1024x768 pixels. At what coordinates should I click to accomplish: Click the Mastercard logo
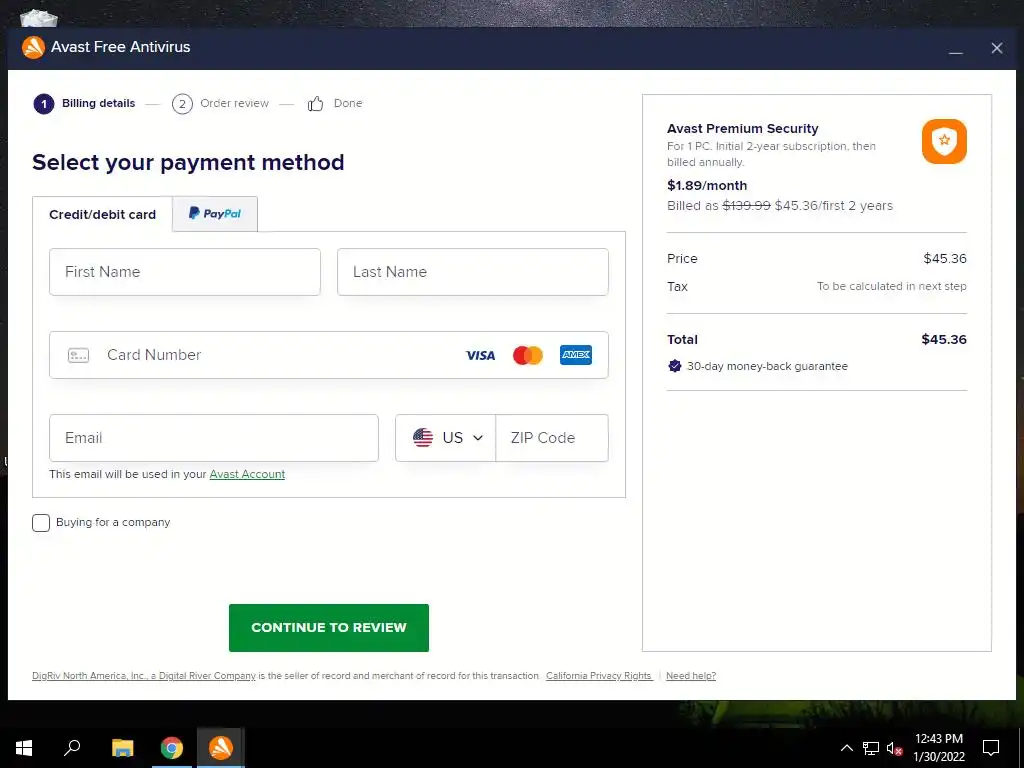coord(528,355)
